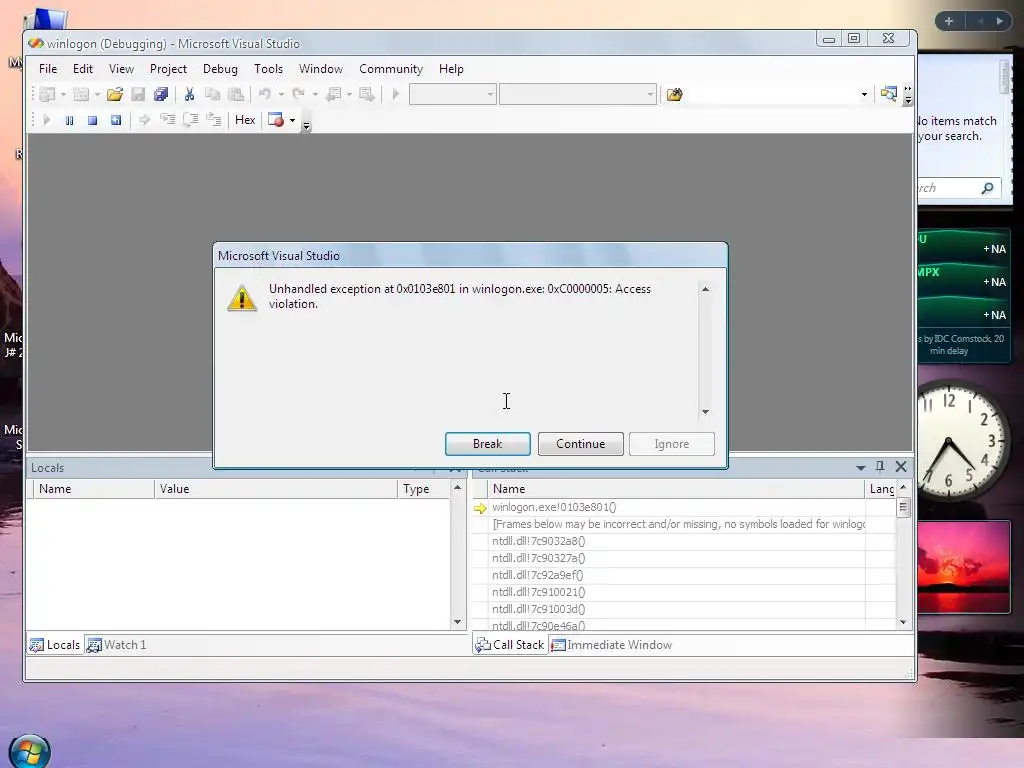Click the Paste toolbar icon
The width and height of the screenshot is (1024, 768).
pyautogui.click(x=236, y=95)
